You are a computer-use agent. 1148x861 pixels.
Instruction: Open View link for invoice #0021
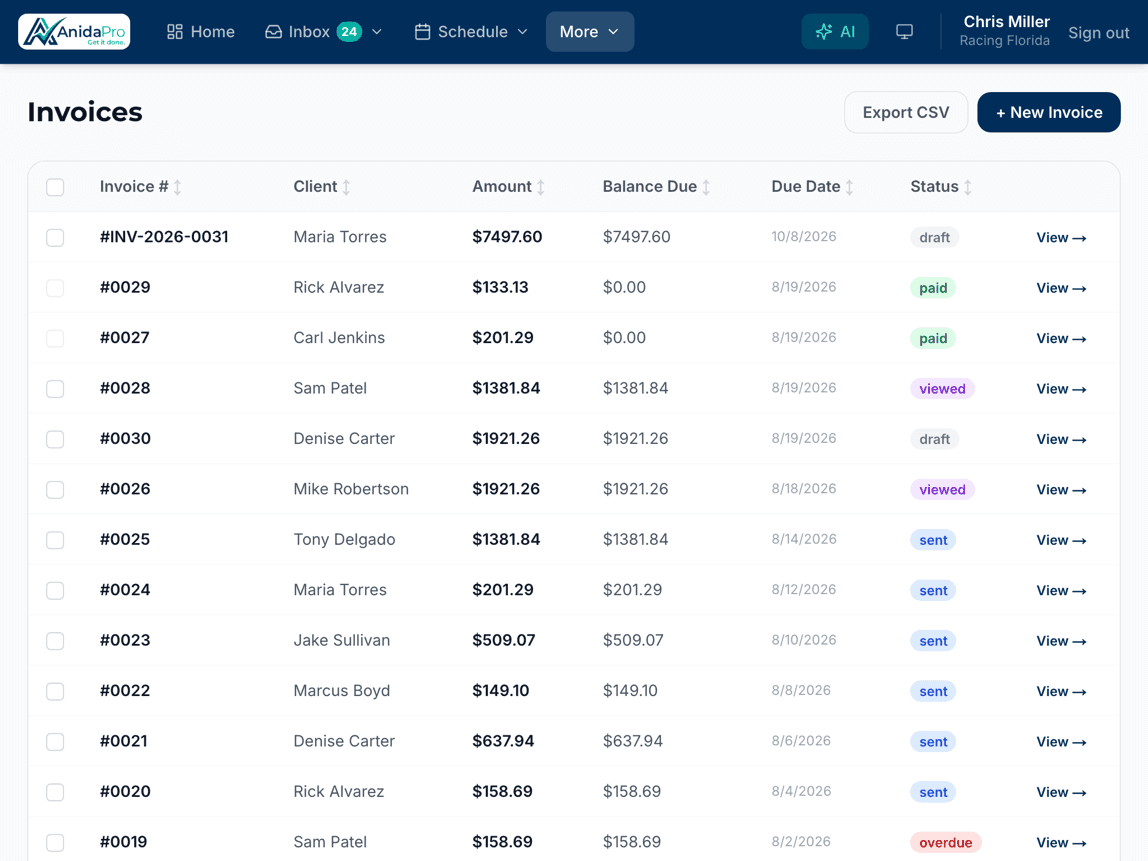tap(1061, 742)
